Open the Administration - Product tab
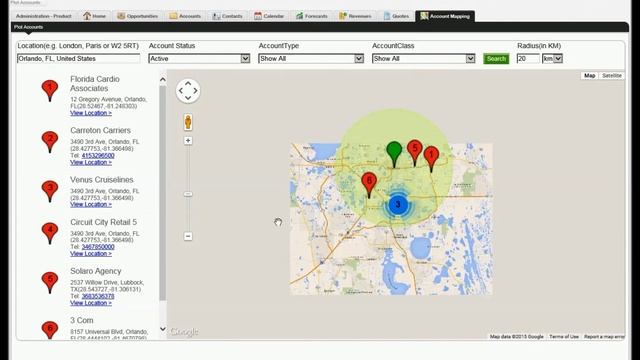 pyautogui.click(x=43, y=16)
